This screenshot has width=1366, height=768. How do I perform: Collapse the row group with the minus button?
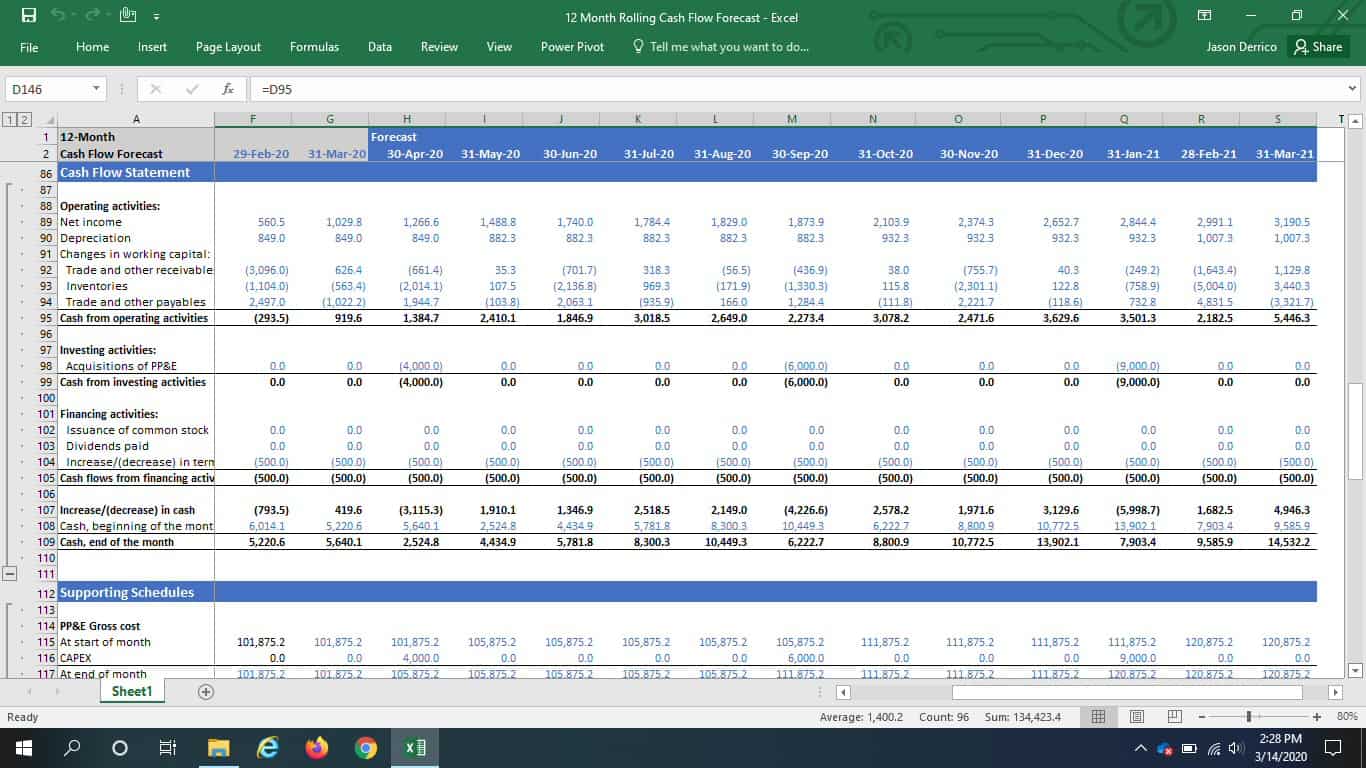(9, 573)
